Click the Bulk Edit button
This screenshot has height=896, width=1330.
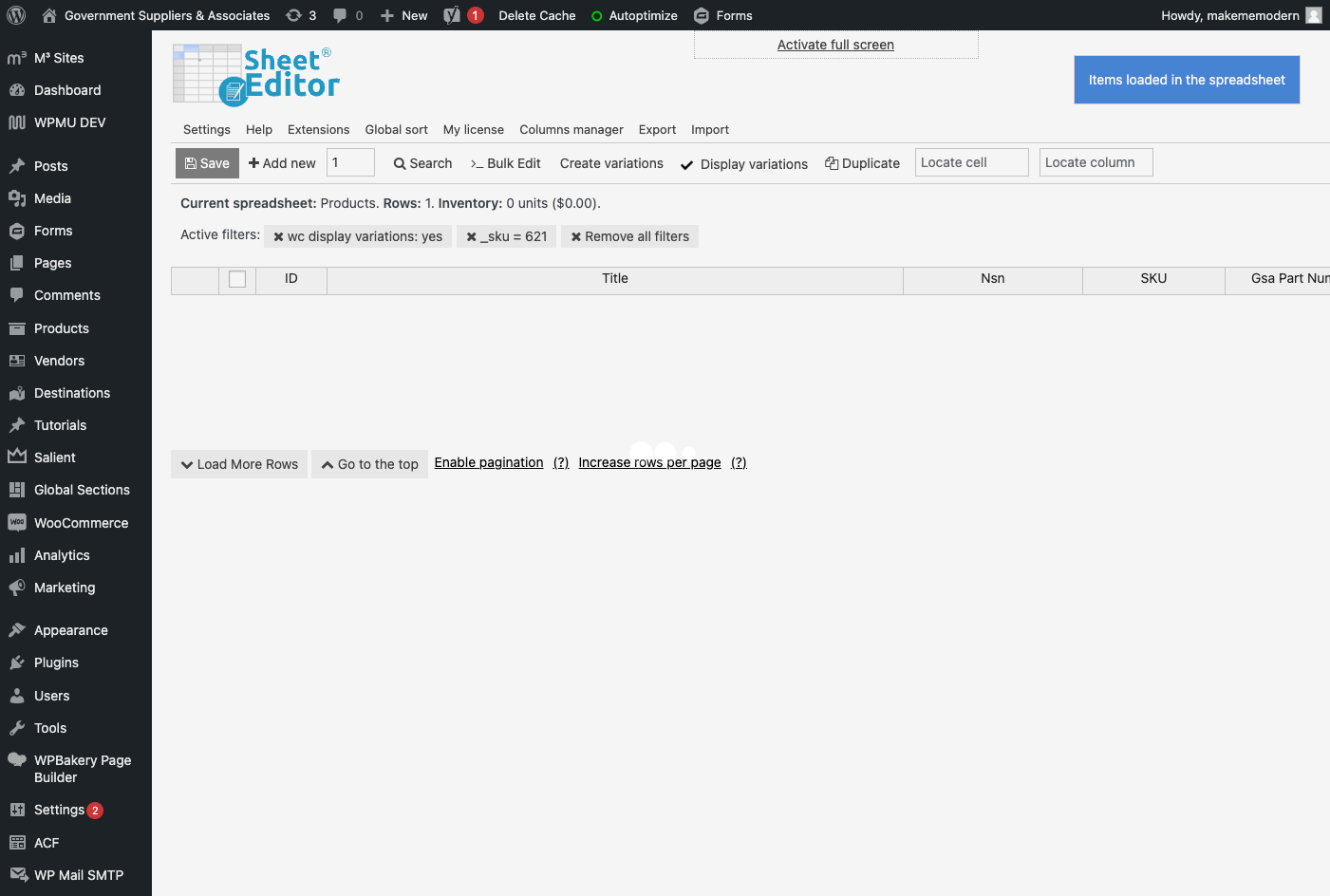(x=505, y=163)
